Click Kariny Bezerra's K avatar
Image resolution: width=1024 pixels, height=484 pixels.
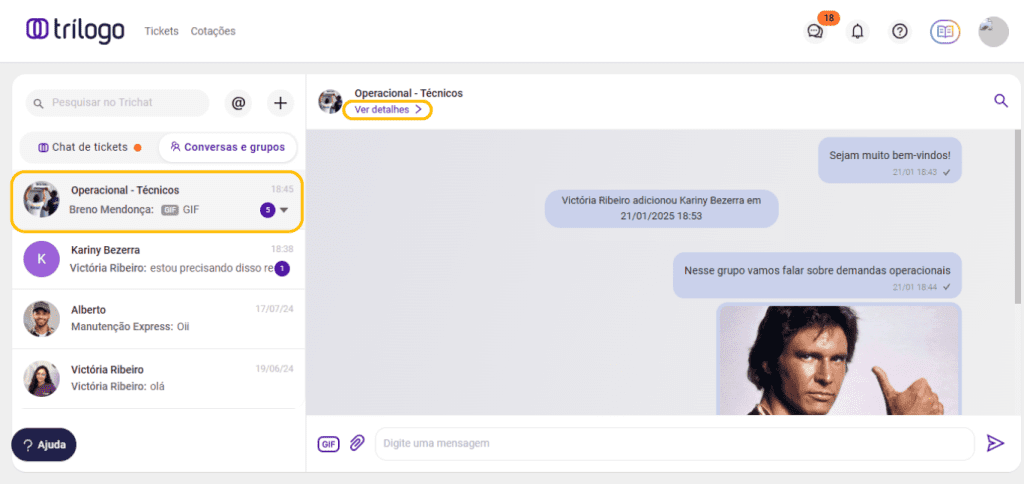tap(42, 259)
